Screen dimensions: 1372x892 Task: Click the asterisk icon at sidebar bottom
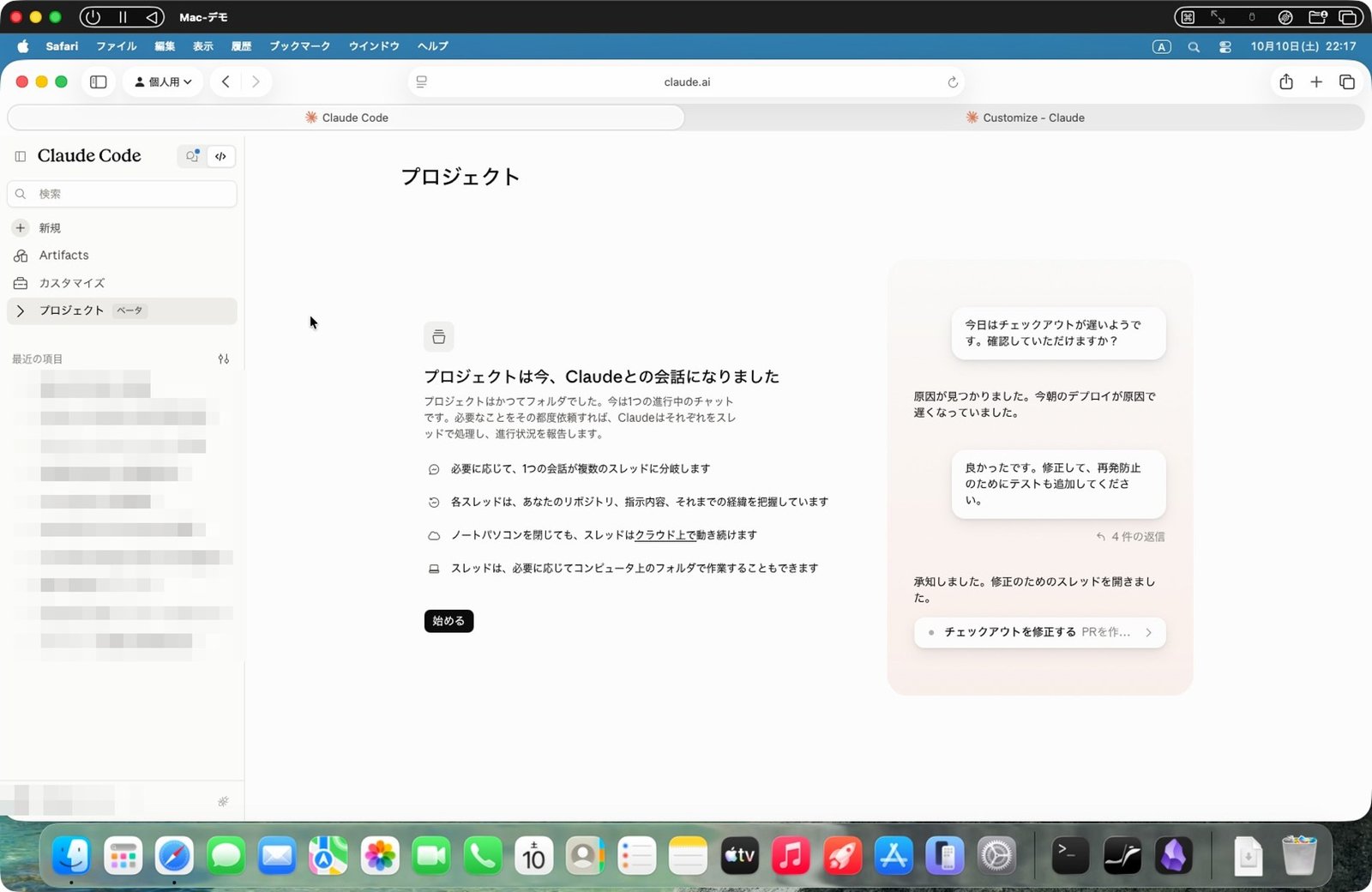[223, 802]
